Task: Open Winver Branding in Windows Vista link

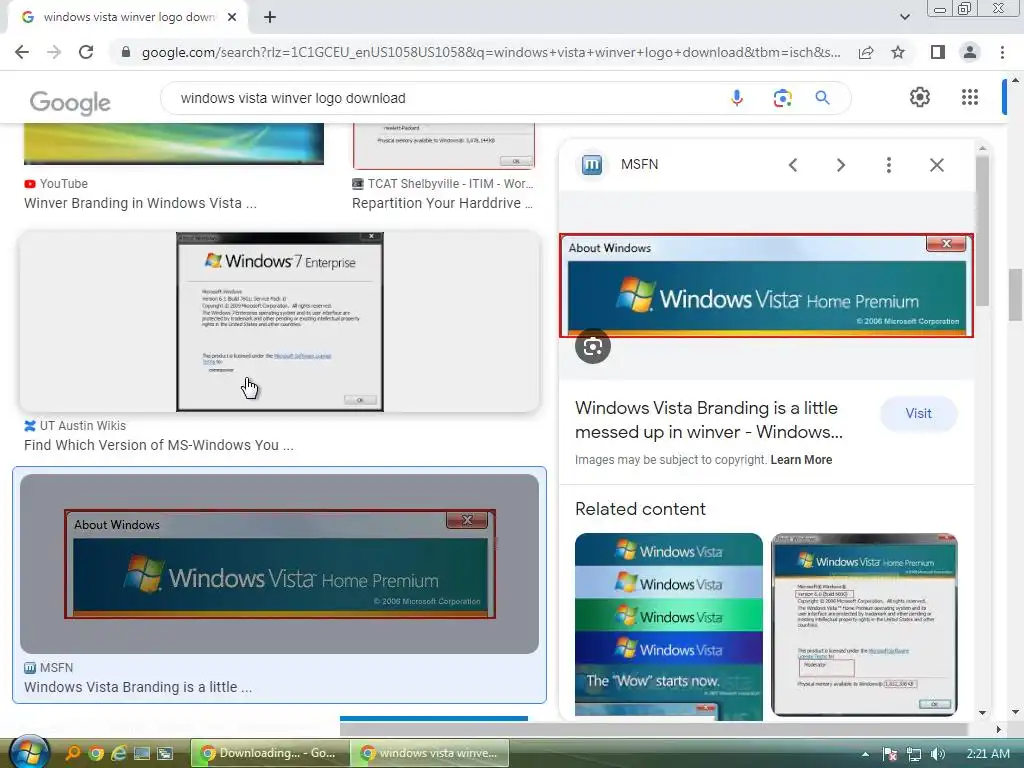Action: tap(140, 203)
